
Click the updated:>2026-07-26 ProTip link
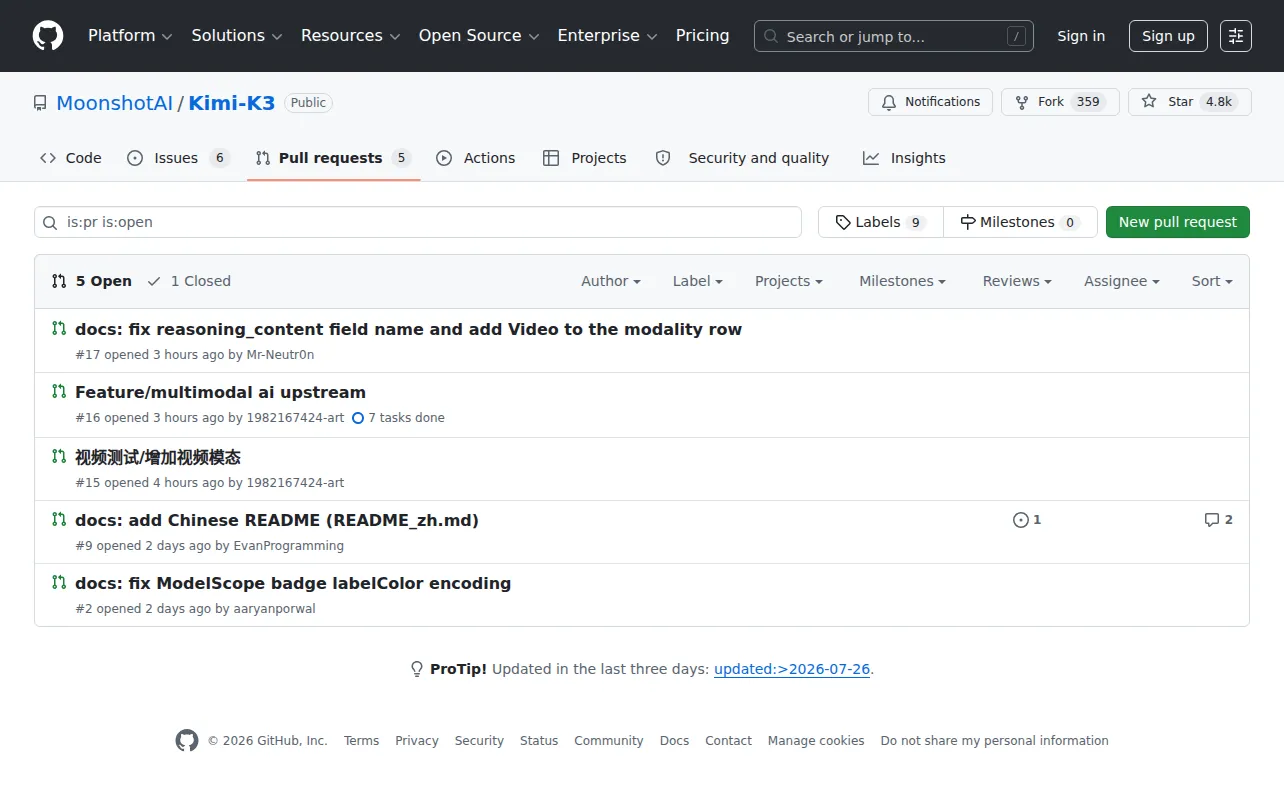792,669
